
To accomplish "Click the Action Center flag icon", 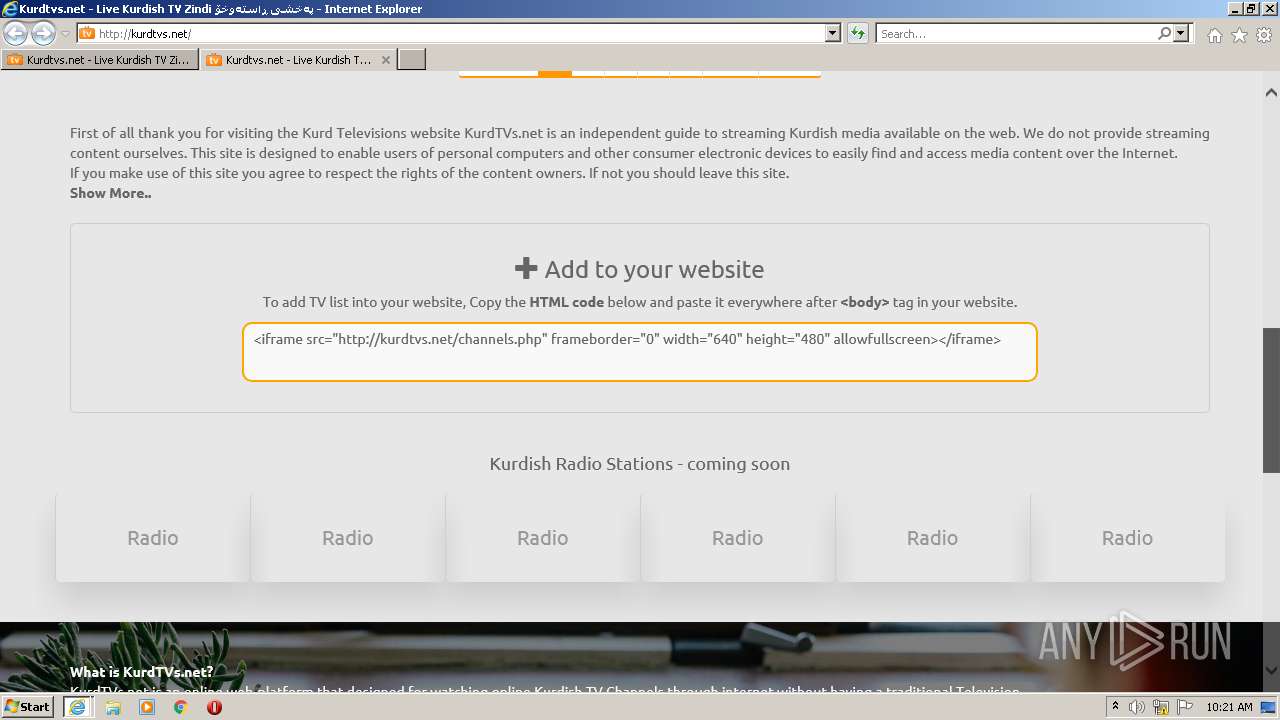I will [x=1182, y=706].
